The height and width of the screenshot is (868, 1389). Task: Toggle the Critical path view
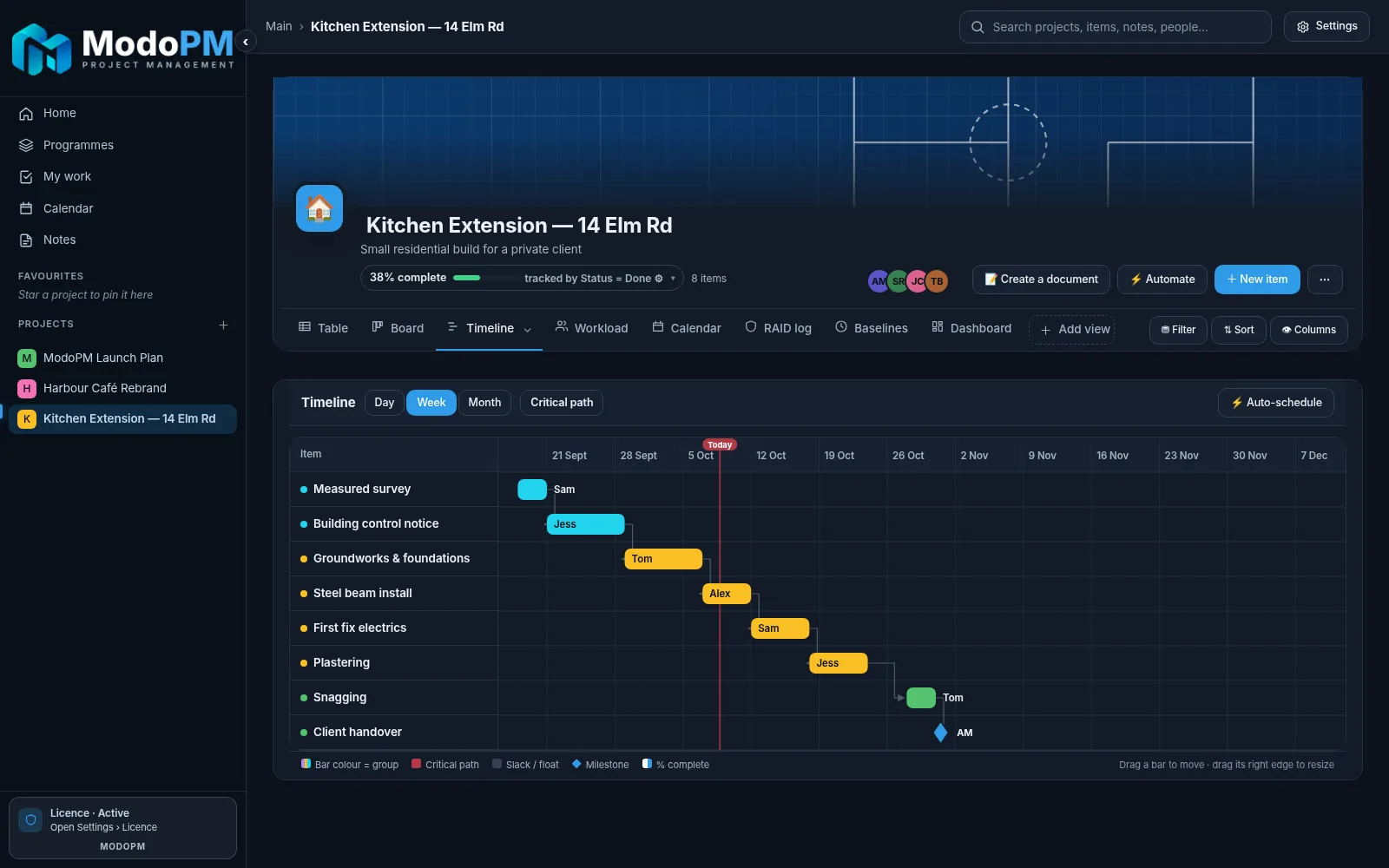pos(562,403)
